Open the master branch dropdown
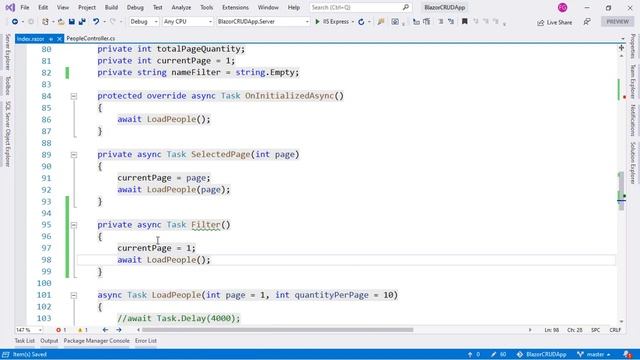This screenshot has height=360, width=640. (594, 354)
